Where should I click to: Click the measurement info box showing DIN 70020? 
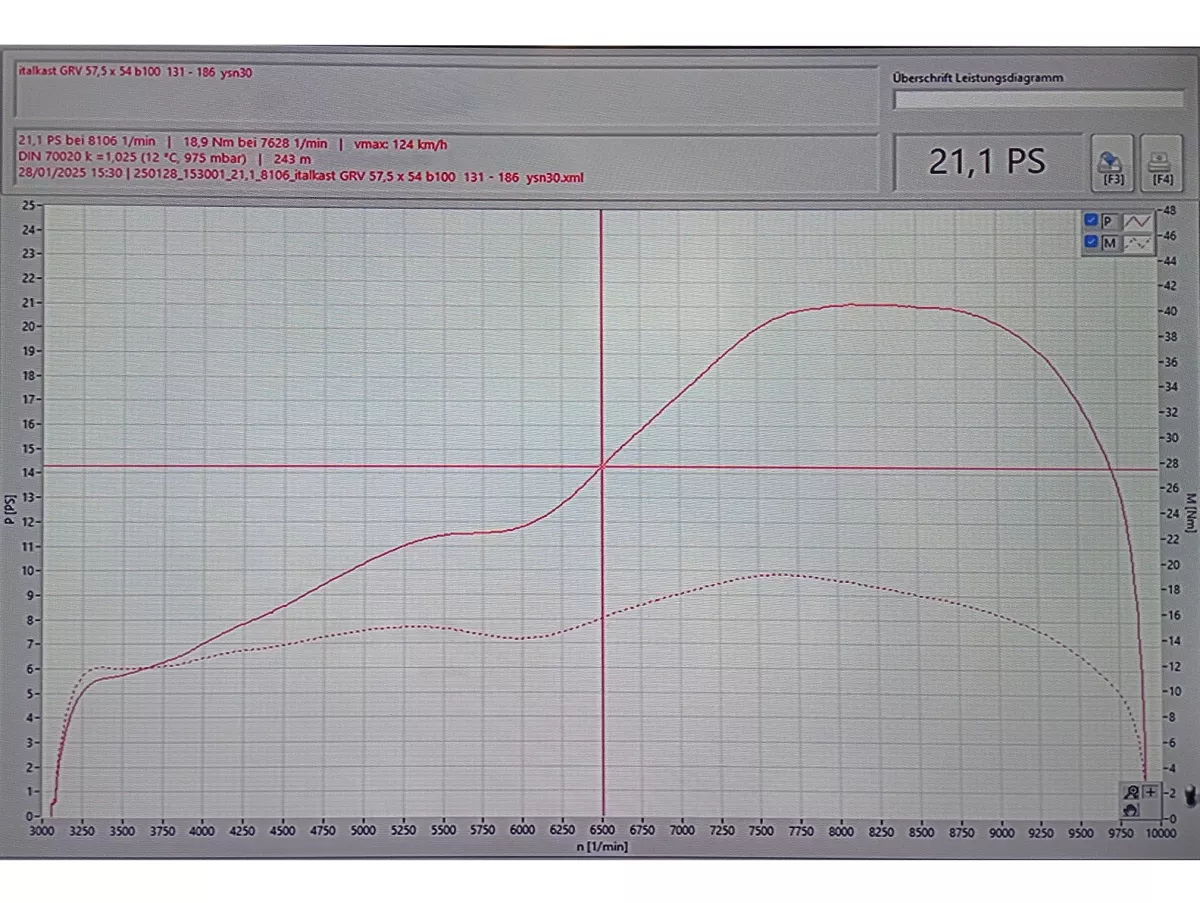(446, 160)
